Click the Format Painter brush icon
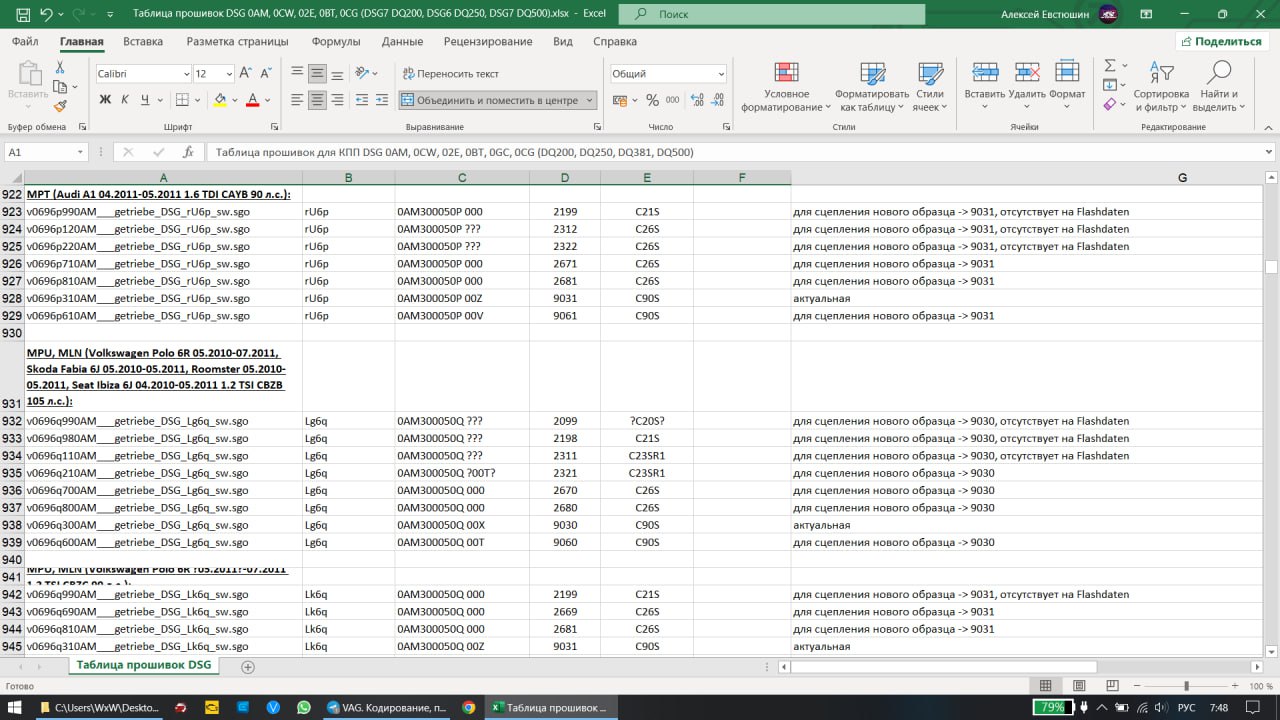 [60, 106]
